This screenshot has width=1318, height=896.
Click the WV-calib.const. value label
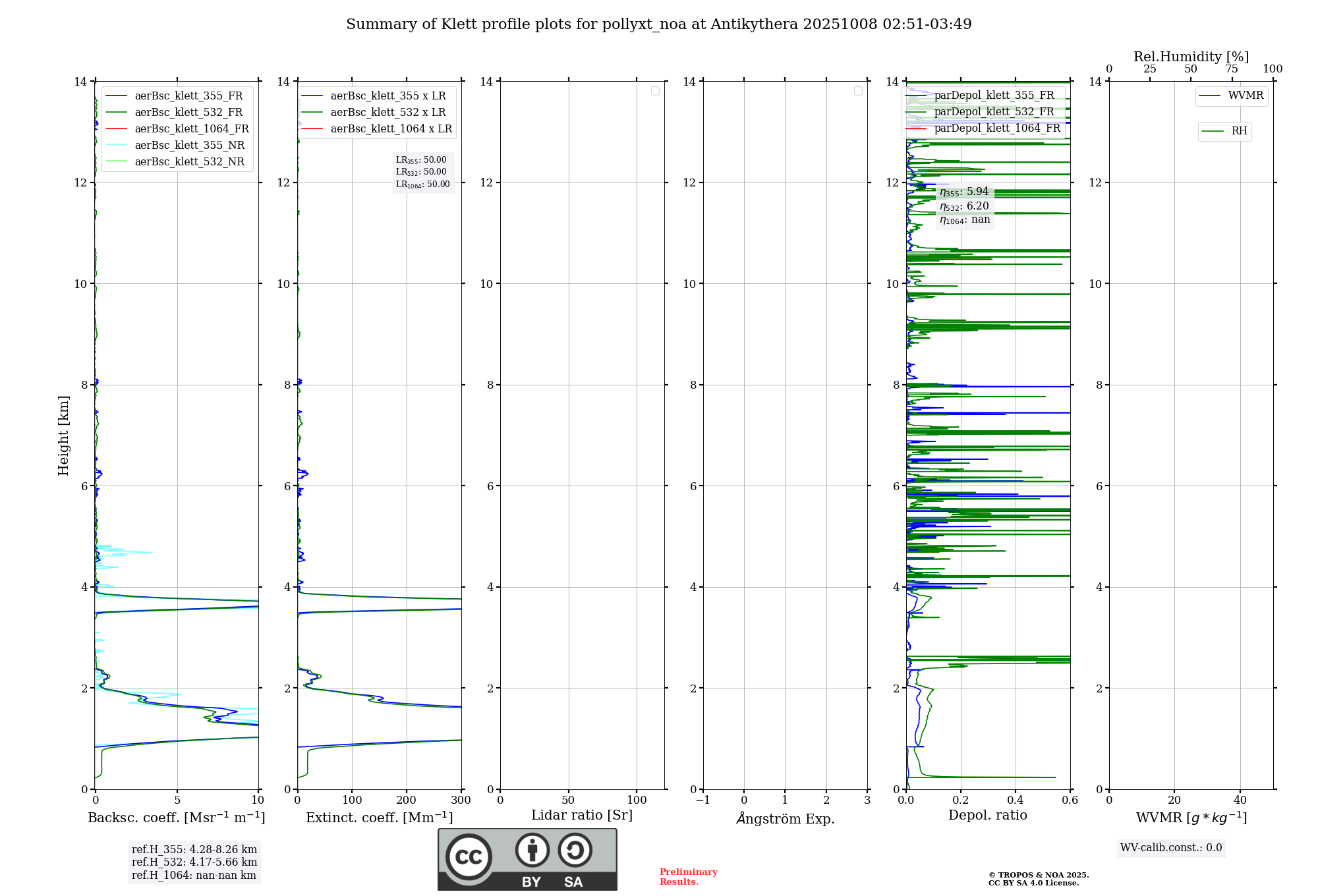click(1170, 847)
